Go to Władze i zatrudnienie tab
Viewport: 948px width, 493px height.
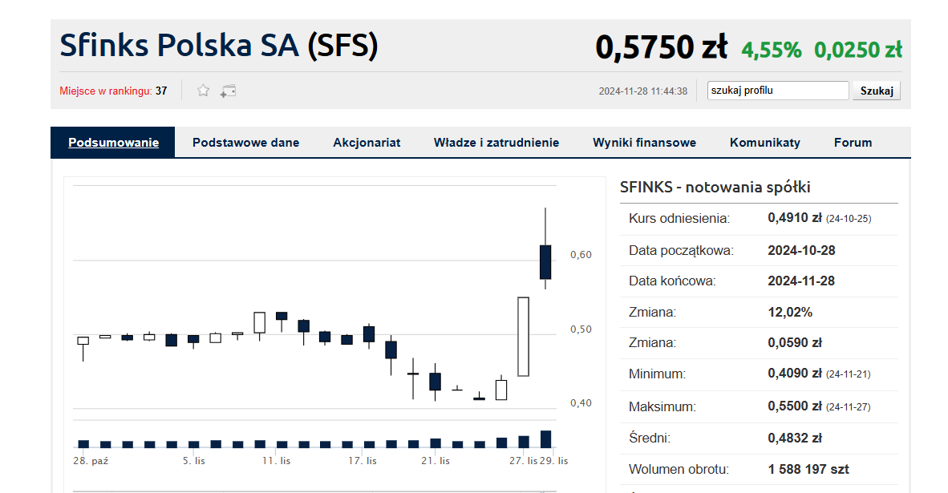click(496, 143)
